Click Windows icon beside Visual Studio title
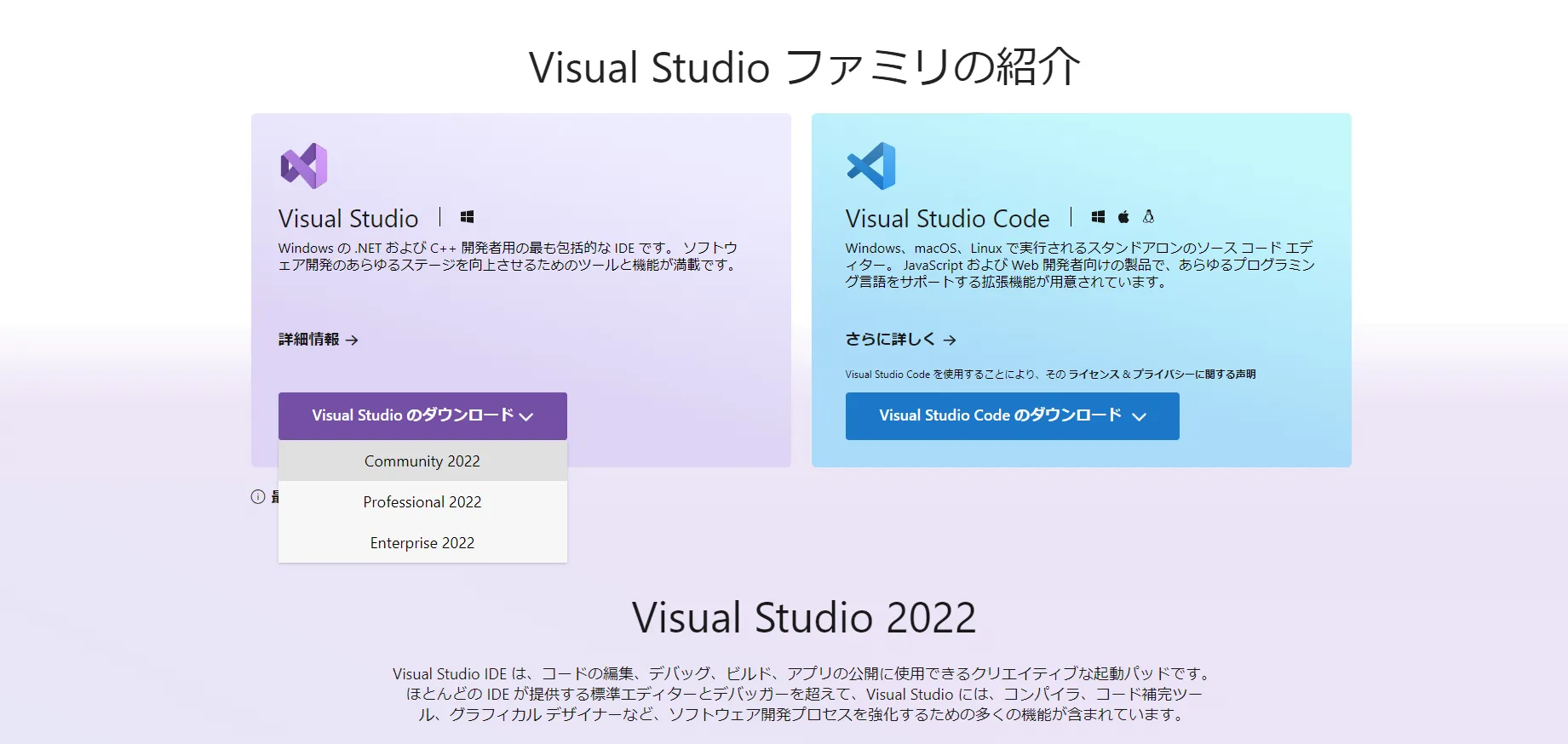 click(x=467, y=217)
